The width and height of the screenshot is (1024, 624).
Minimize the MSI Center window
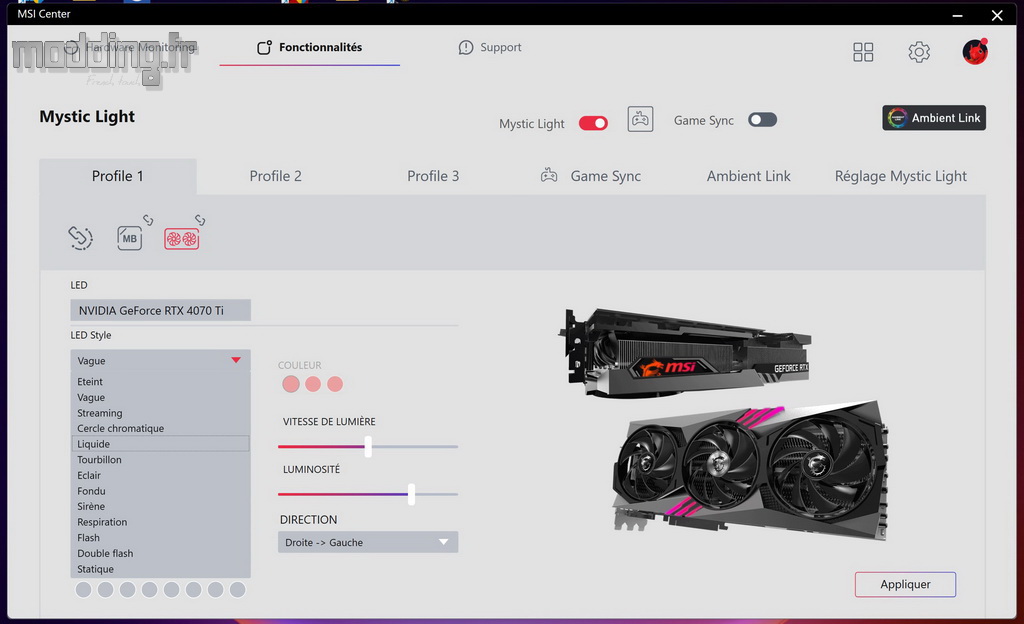[957, 15]
